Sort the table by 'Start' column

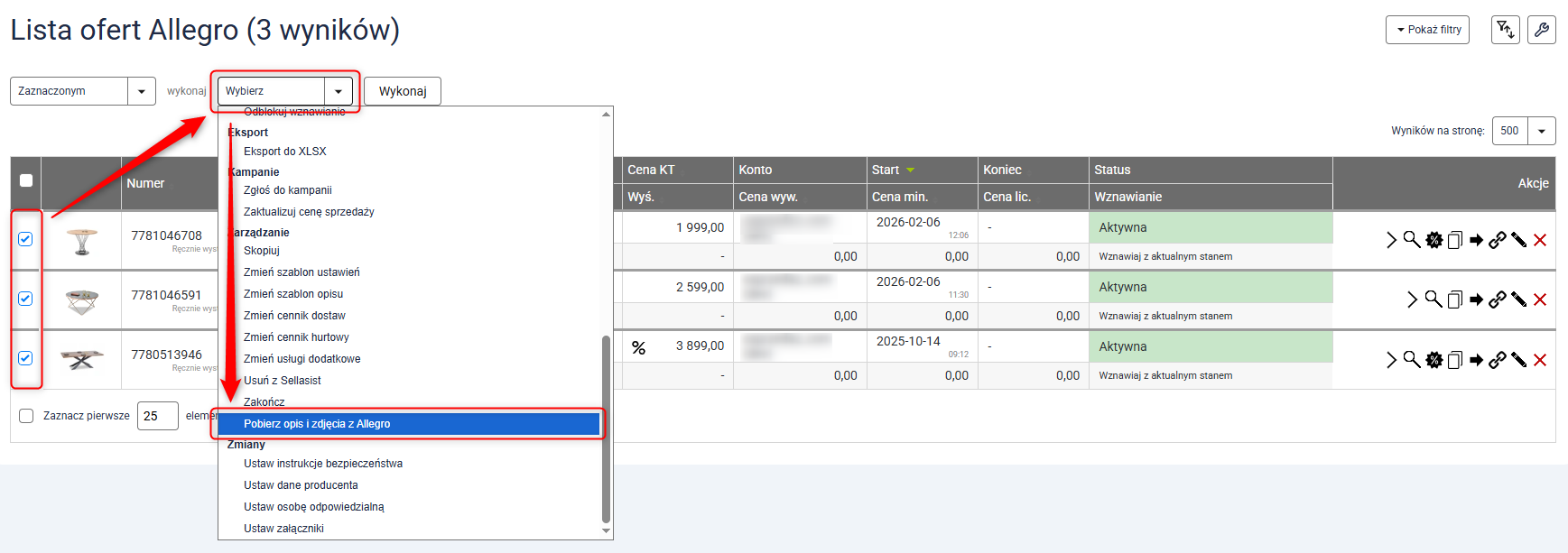pyautogui.click(x=886, y=170)
